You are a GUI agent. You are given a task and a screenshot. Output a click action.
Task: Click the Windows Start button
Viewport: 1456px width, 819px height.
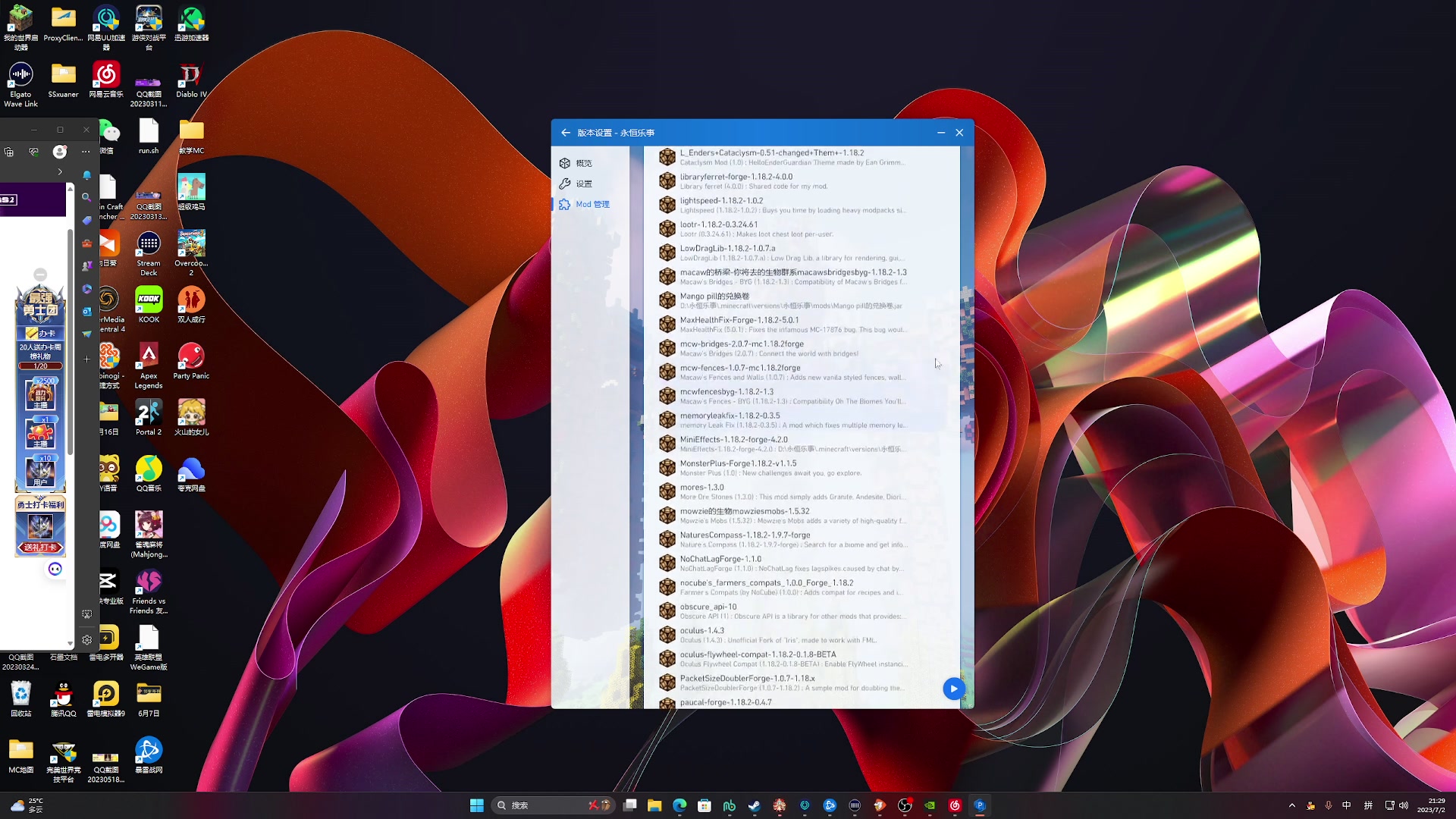[x=476, y=805]
